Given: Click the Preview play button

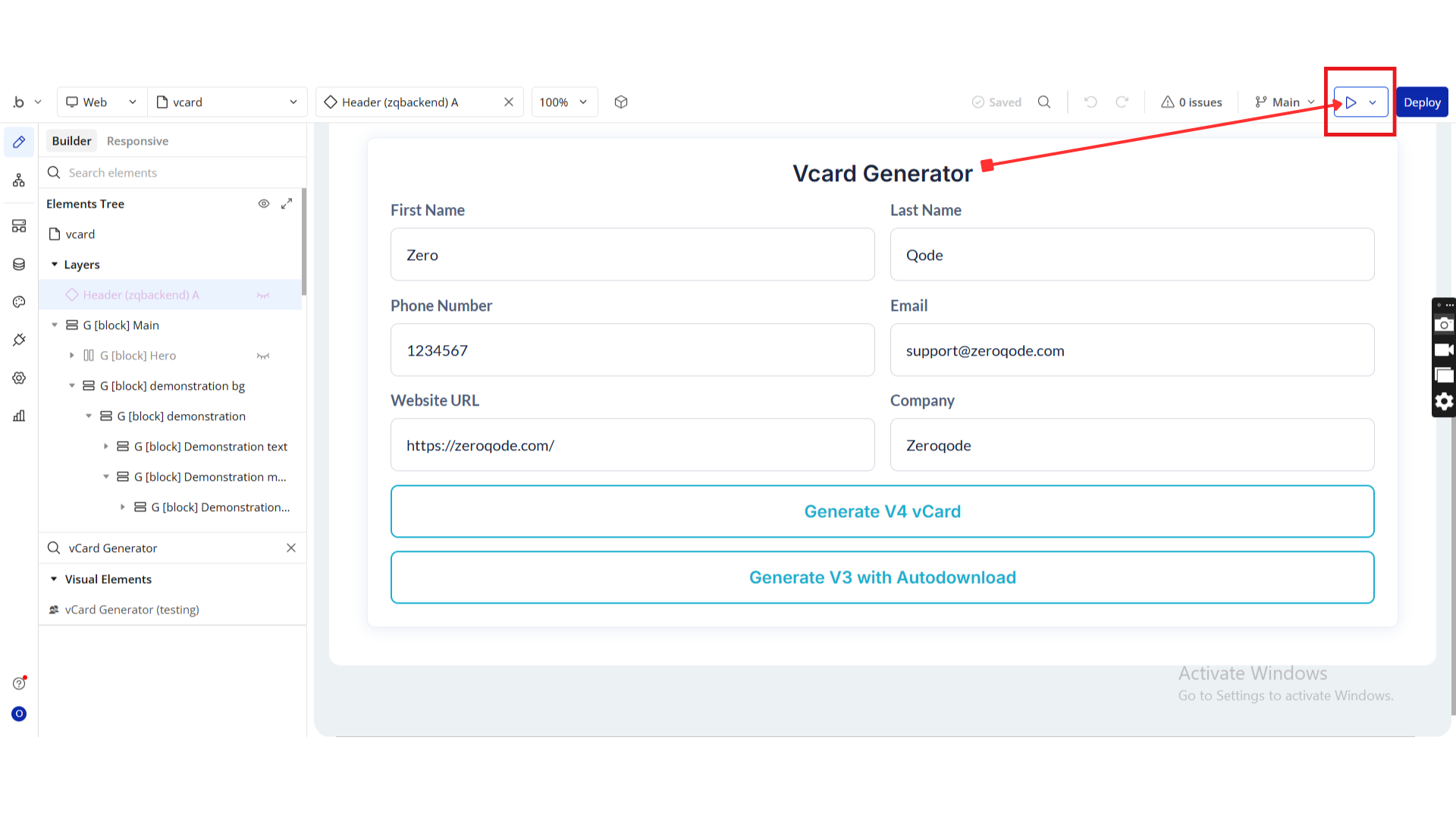Looking at the screenshot, I should [x=1351, y=102].
